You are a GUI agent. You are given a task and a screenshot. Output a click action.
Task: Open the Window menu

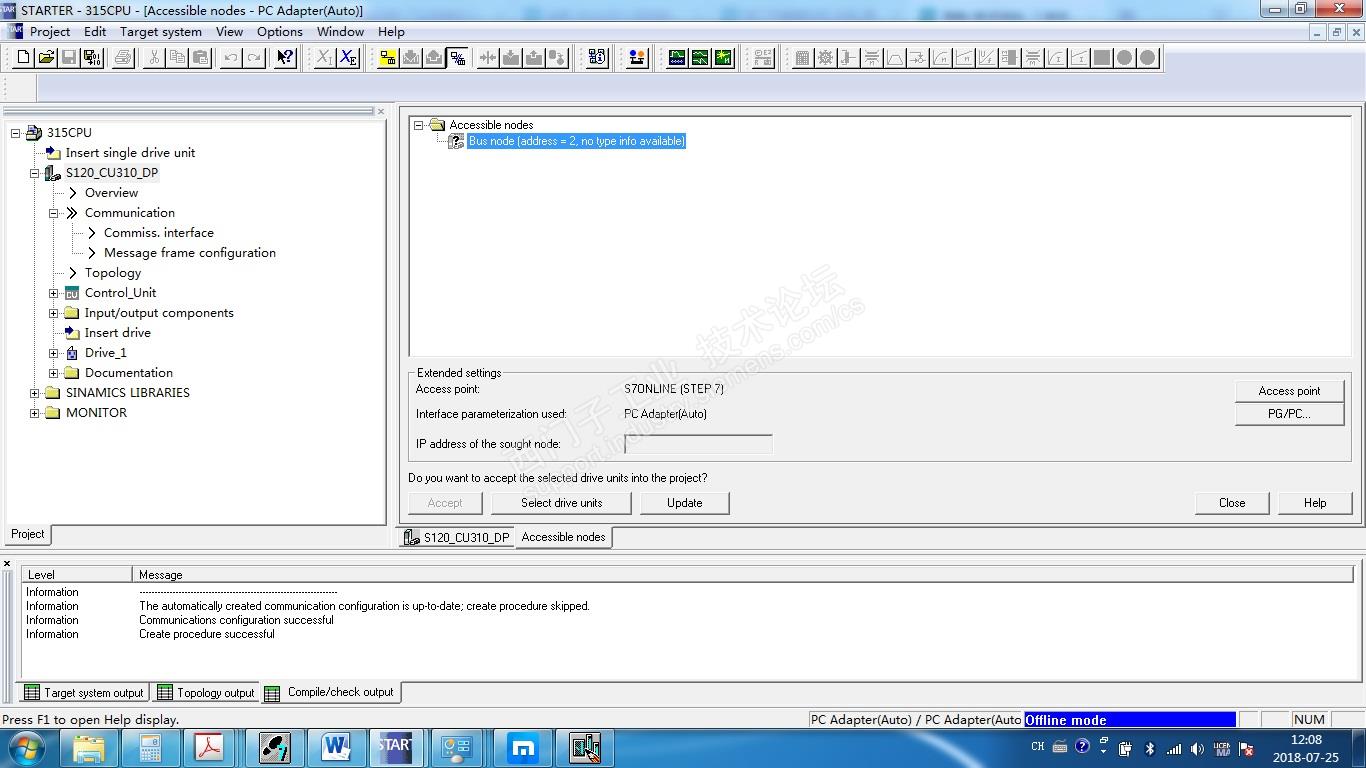(340, 32)
